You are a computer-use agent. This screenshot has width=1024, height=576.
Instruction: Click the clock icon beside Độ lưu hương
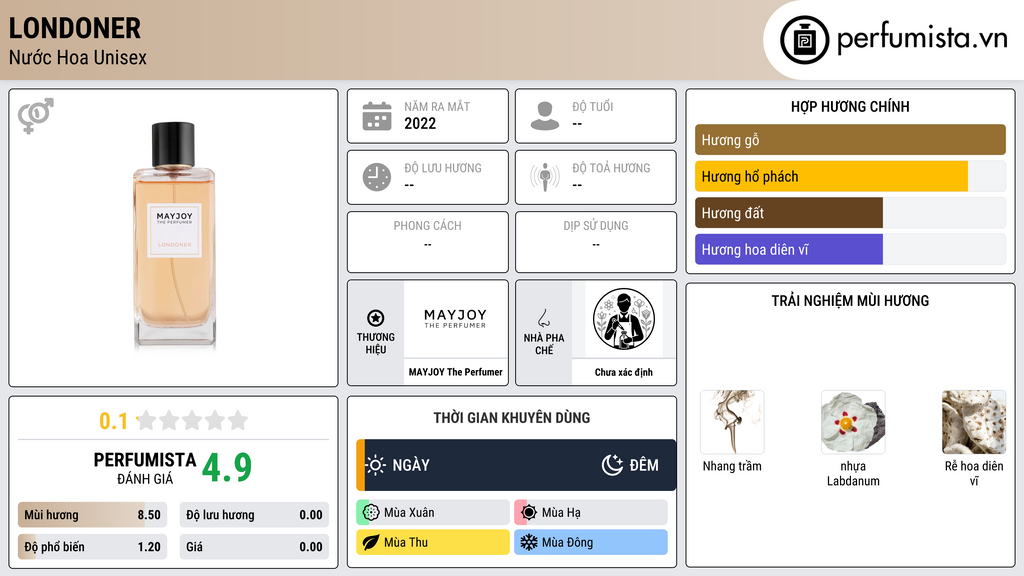pyautogui.click(x=377, y=177)
